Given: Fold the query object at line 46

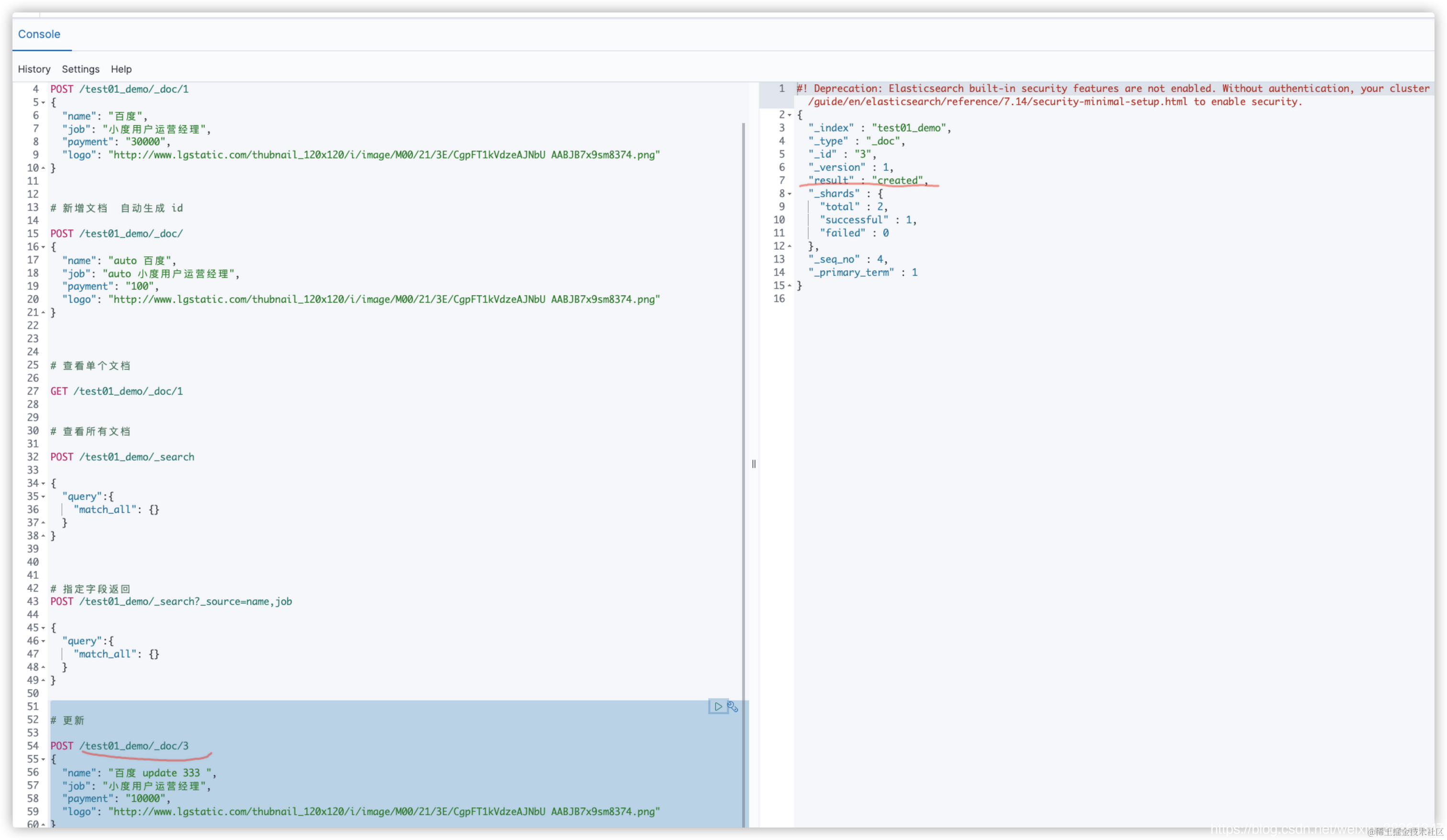Looking at the screenshot, I should tap(43, 641).
